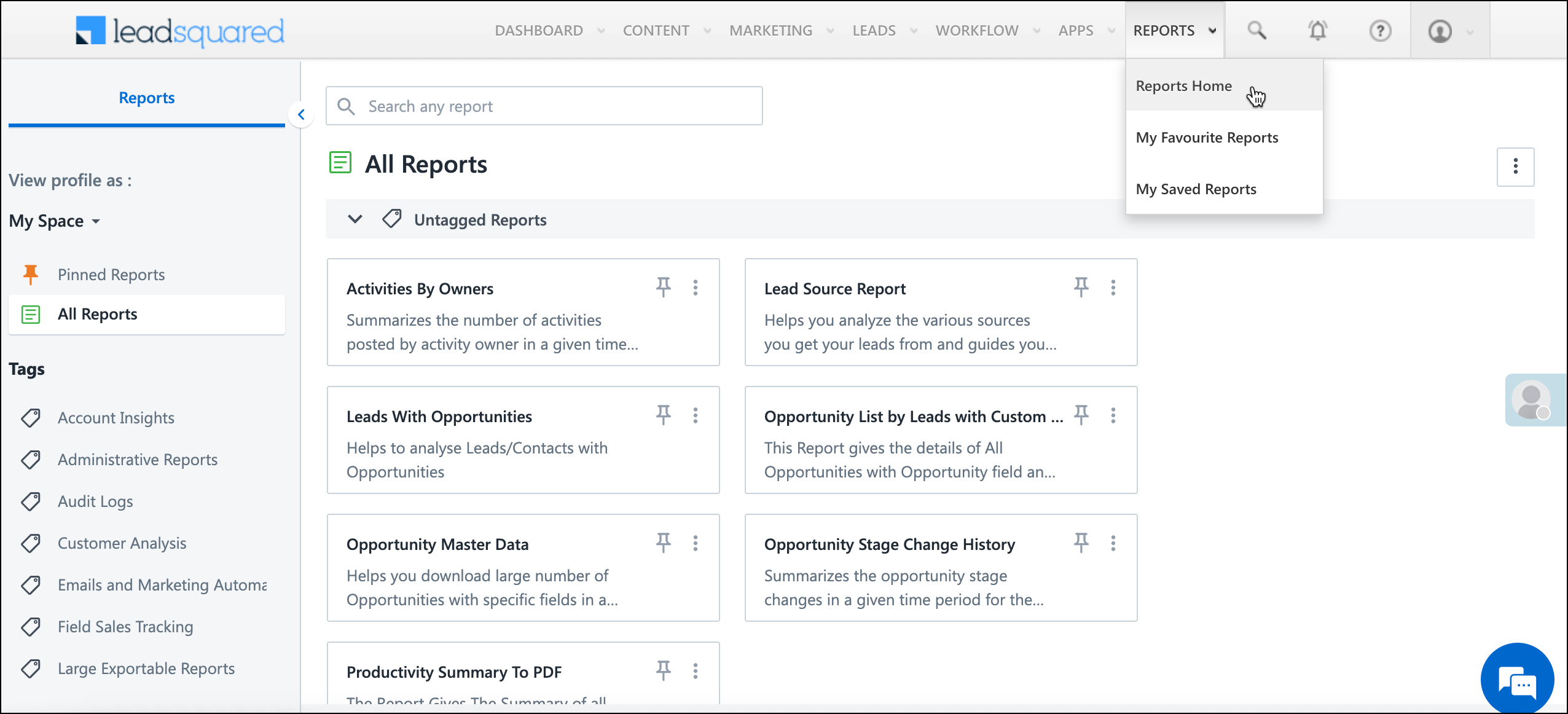Select My Favourite Reports menu item

[1207, 138]
